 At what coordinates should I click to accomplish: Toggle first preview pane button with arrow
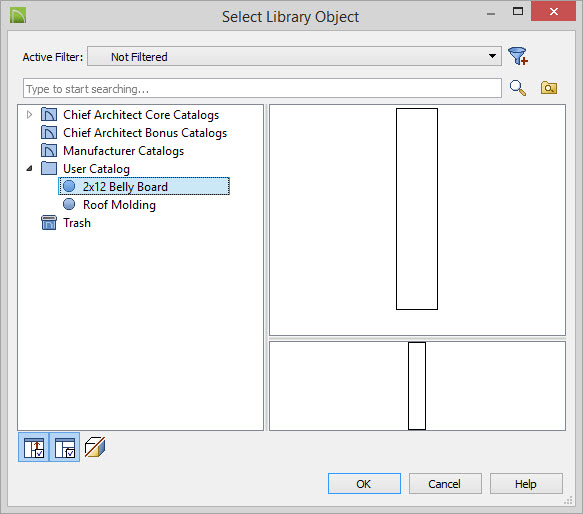pos(33,447)
